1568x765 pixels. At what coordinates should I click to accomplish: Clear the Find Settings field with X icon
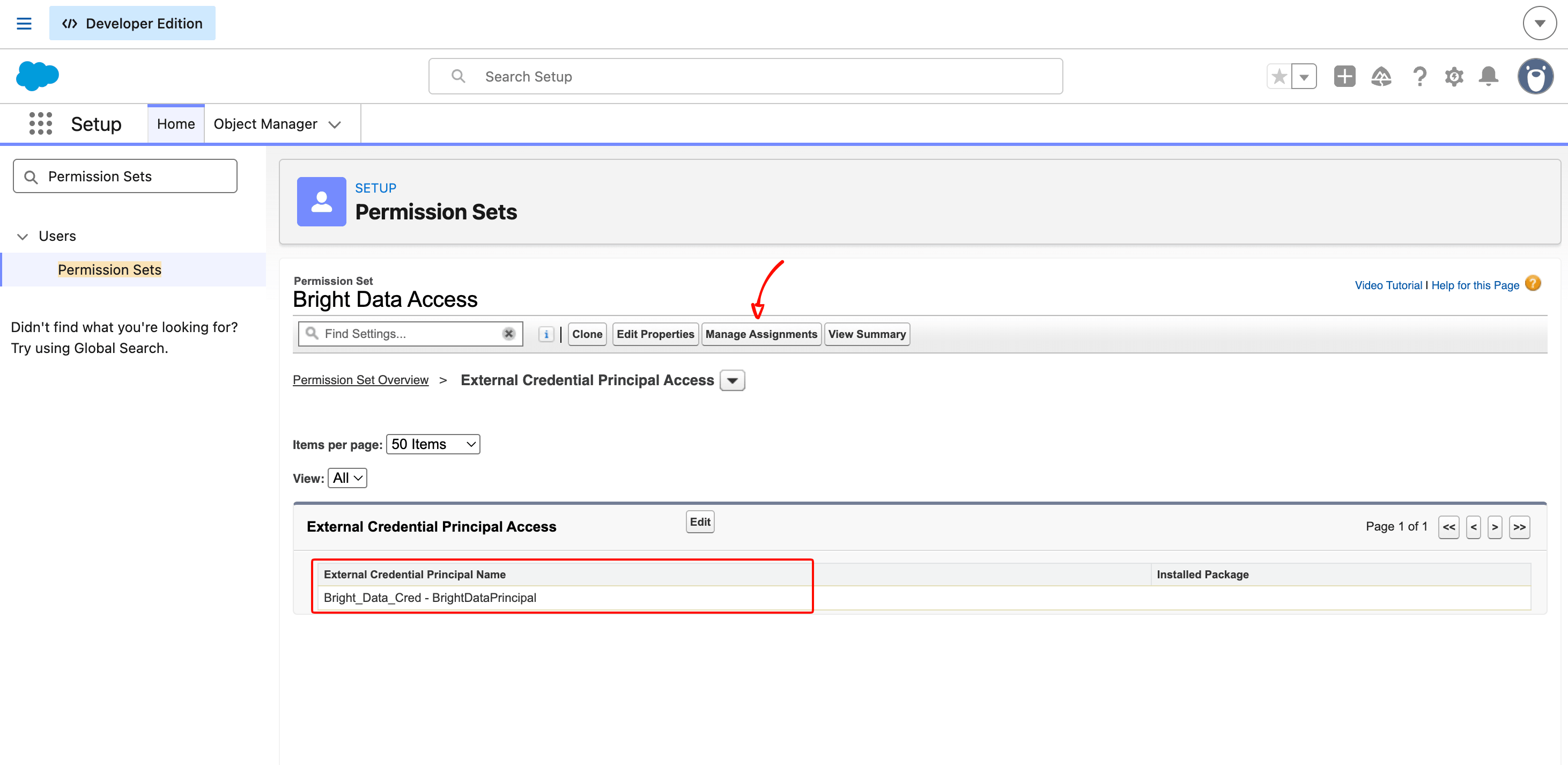(509, 334)
